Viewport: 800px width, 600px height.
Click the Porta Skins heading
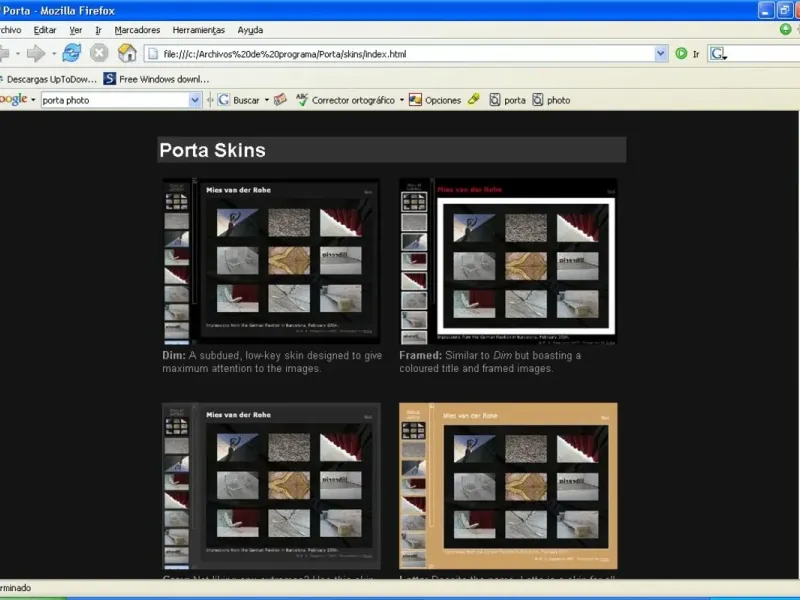point(212,150)
